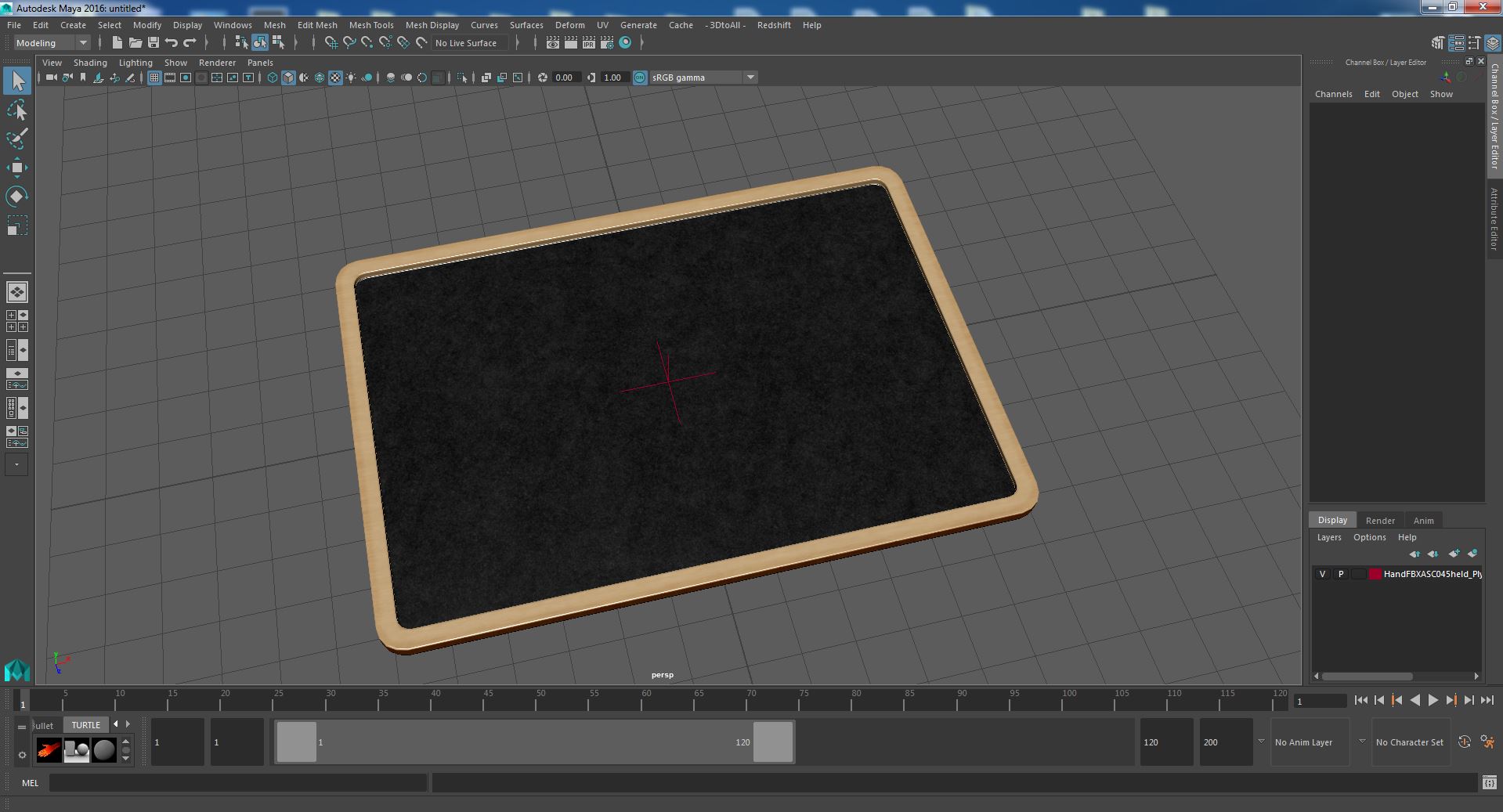Toggle the layer V visibility box

(1323, 574)
